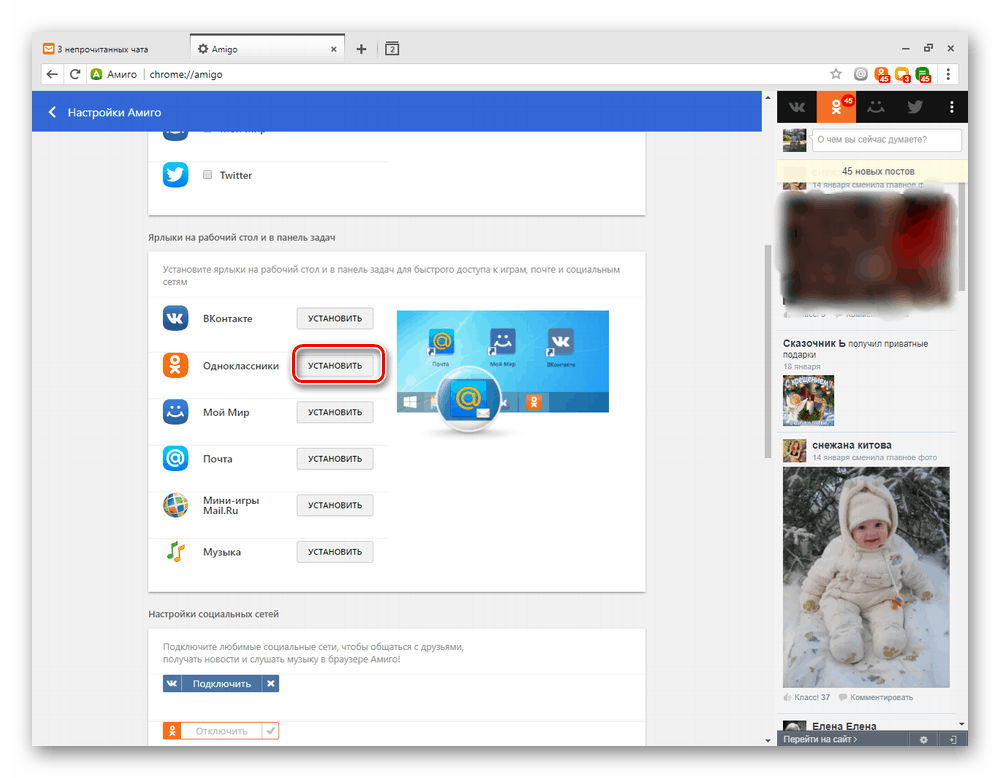Click the chrome://amigo address bar
1000x778 pixels.
(485, 74)
